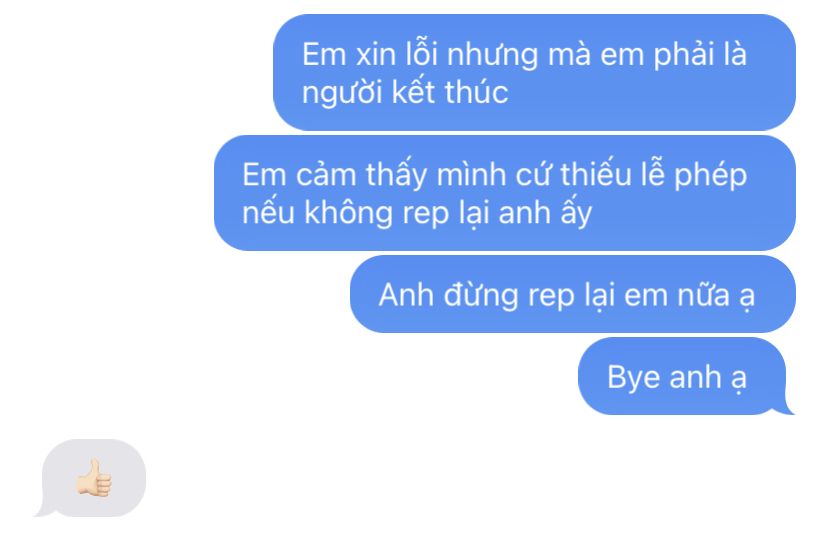Click the word "người" in the first bubble
Screen dimensions: 828x533
coord(342,93)
